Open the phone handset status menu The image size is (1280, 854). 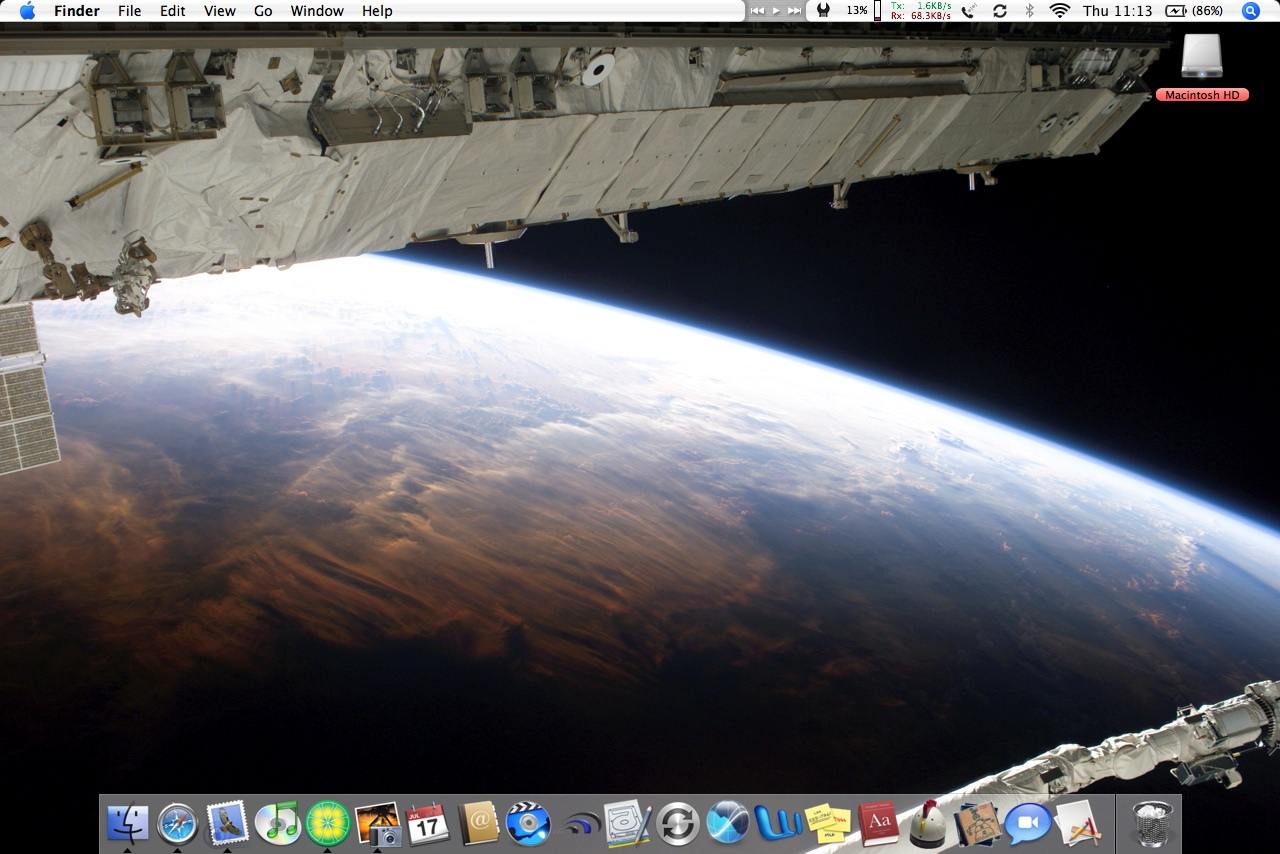coord(968,11)
